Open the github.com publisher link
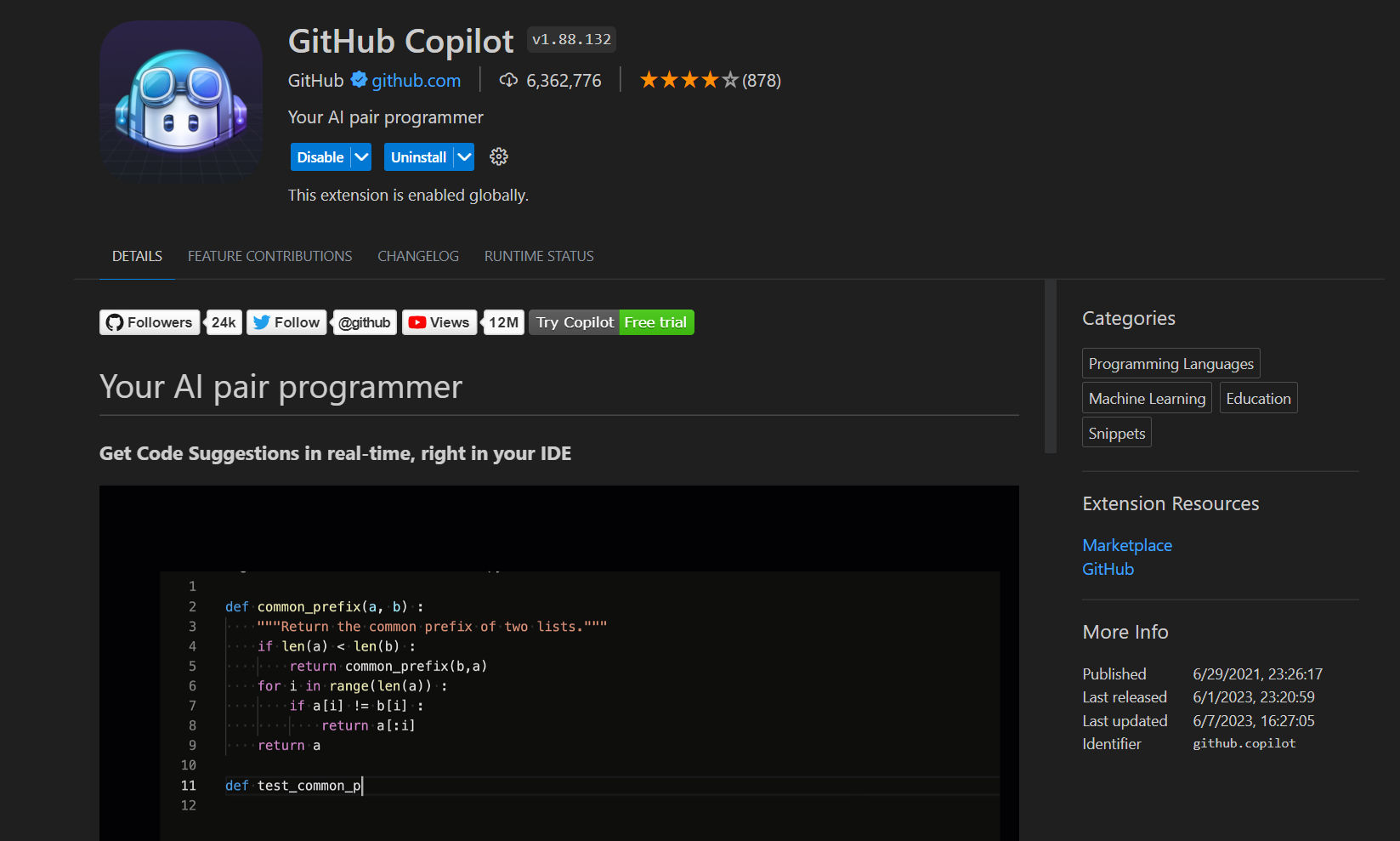 point(416,80)
